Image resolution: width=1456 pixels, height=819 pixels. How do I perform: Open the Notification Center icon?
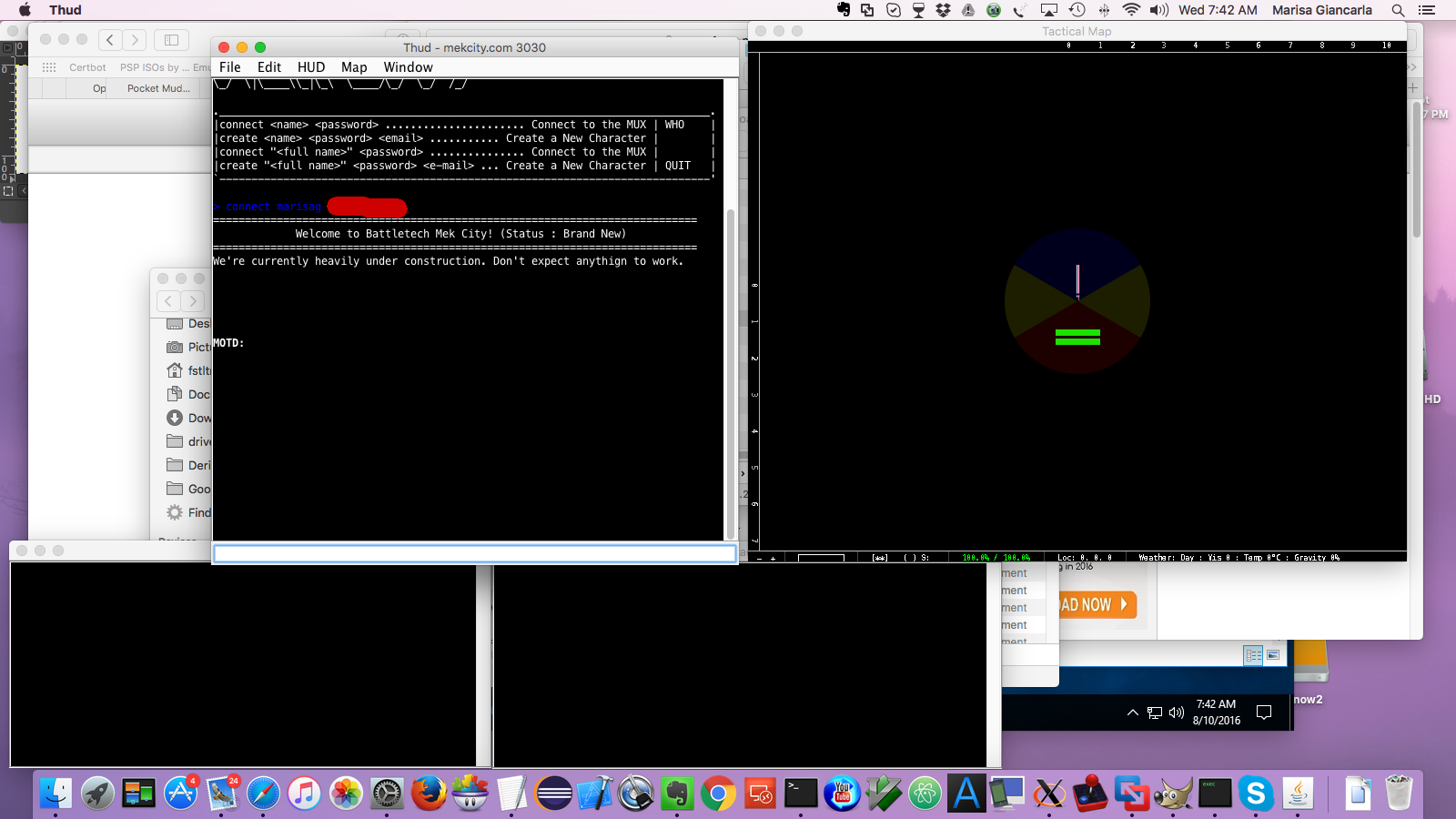point(1427,10)
